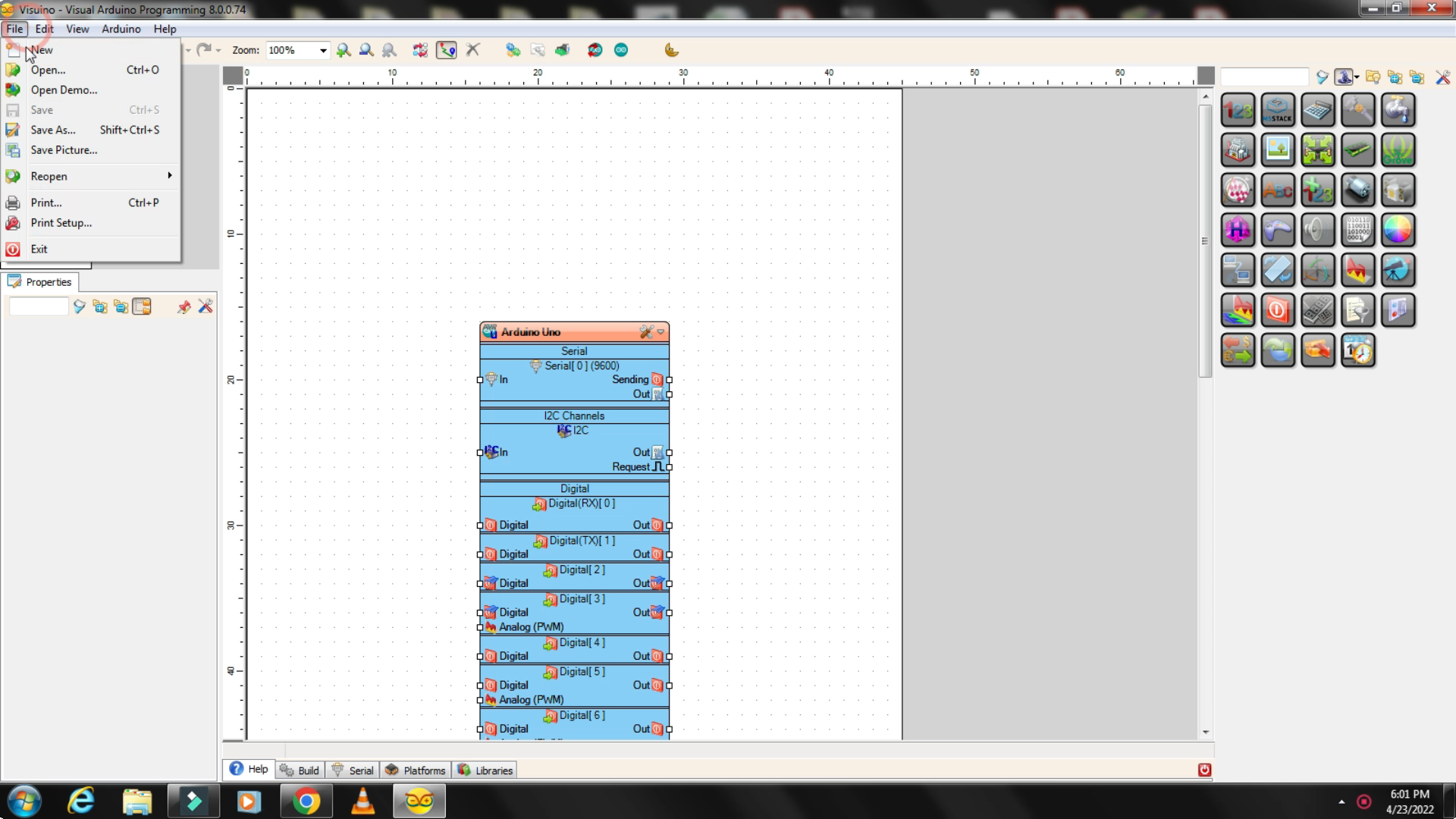Open the M5Stack component category
Screen dimensions: 1456x819
[1278, 110]
